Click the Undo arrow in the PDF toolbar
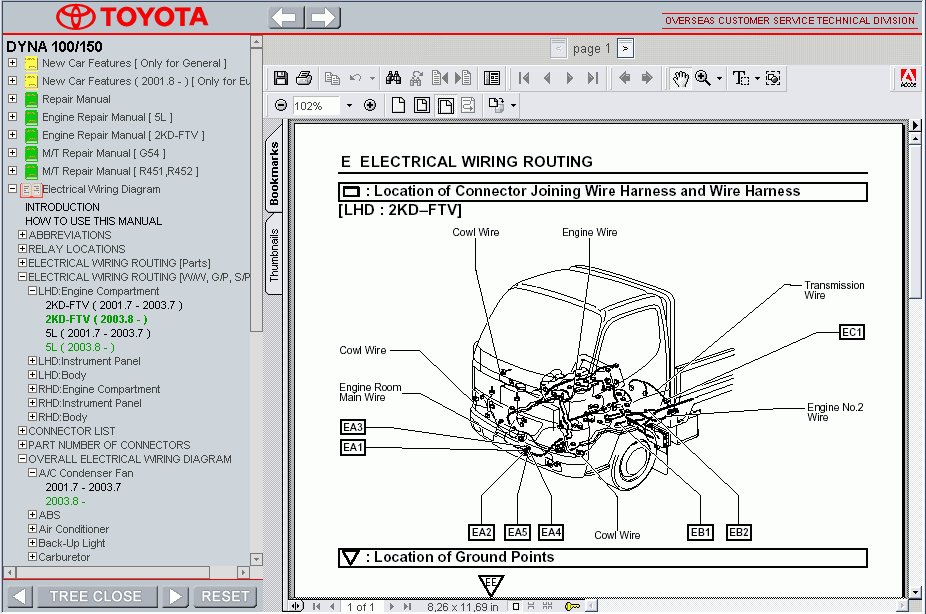This screenshot has height=614, width=926. click(x=356, y=78)
